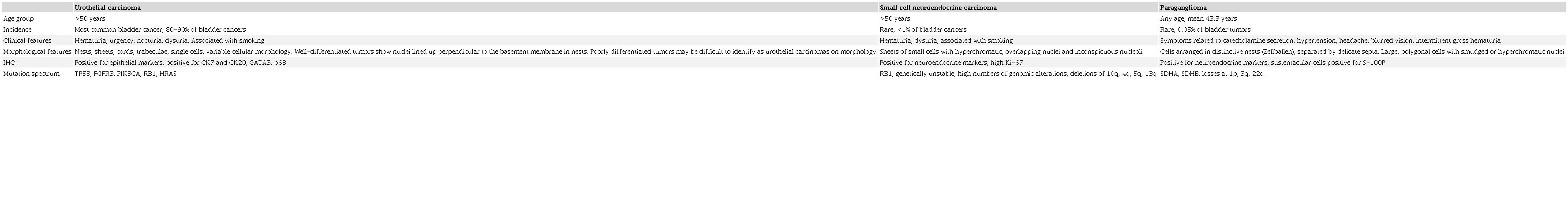Click the 'Hematuria, urgency, nocturia' clinical cell
The height and width of the screenshot is (223, 1568).
point(169,41)
